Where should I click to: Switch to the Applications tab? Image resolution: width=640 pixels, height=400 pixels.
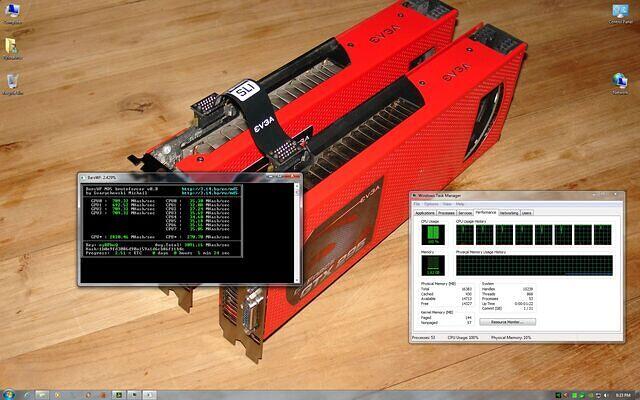(x=424, y=213)
